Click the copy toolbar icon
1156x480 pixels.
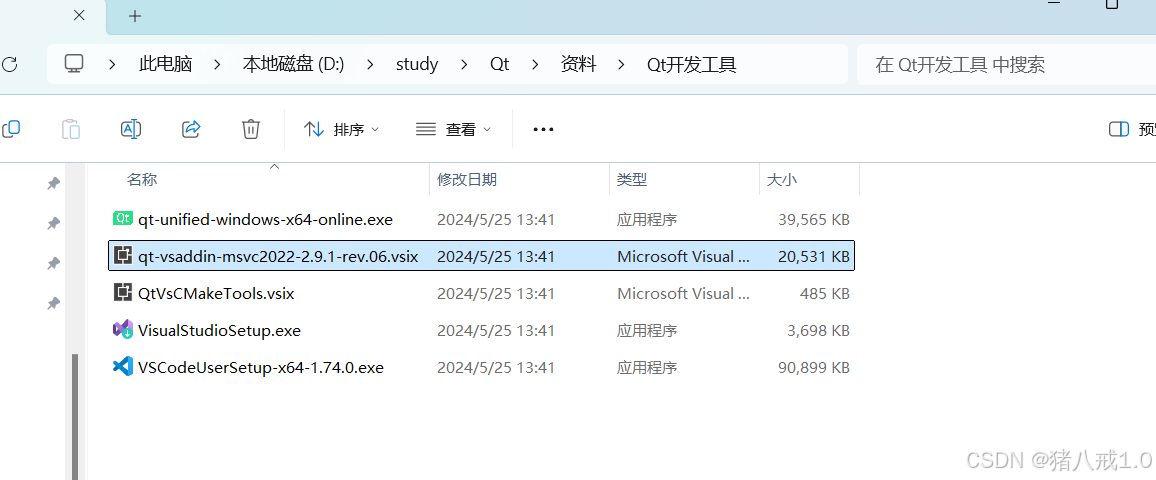coord(10,130)
